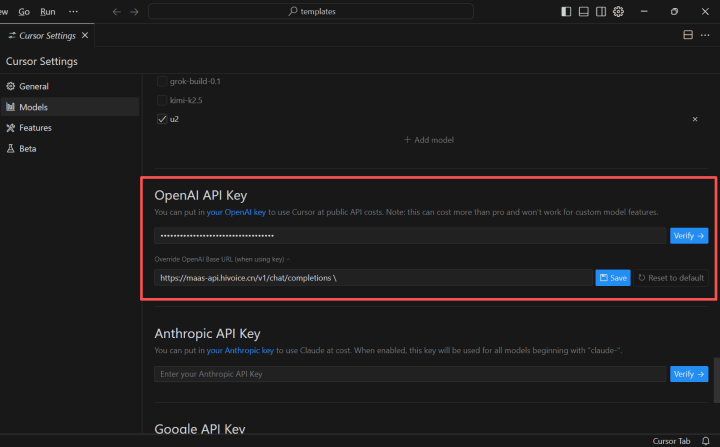Open the overflow menu after Run
Viewport: 720px width, 447px height.
point(73,11)
